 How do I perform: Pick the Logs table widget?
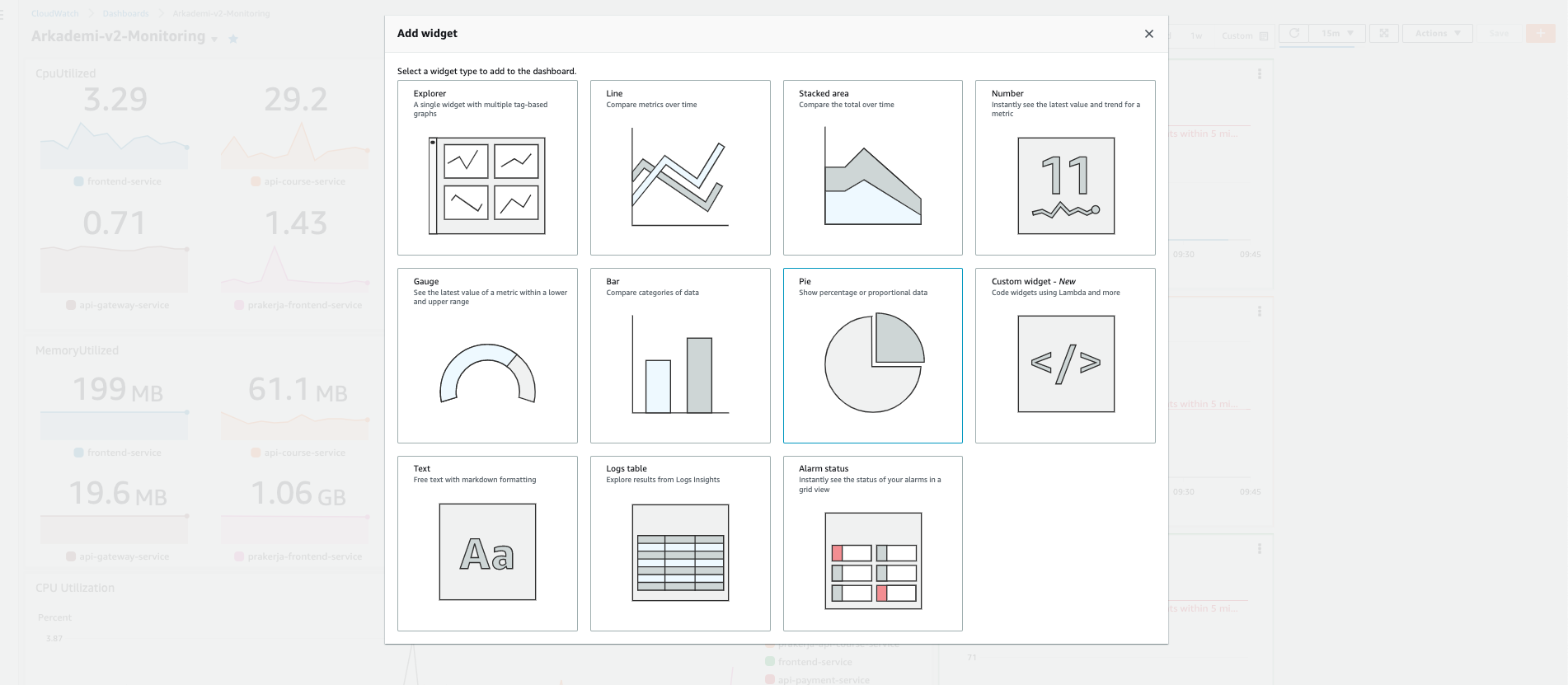click(x=680, y=543)
